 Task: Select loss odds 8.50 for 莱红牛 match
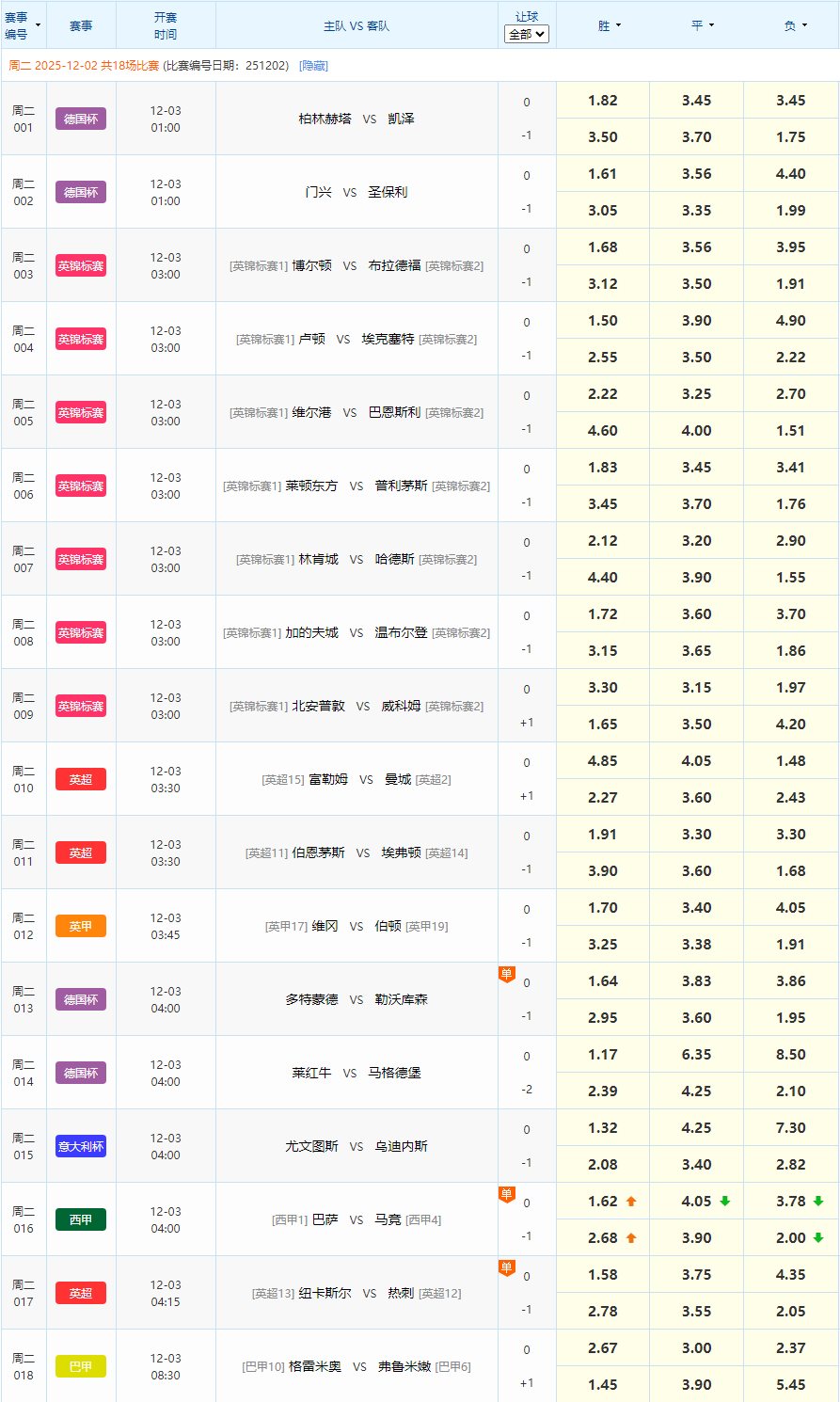(x=791, y=1055)
